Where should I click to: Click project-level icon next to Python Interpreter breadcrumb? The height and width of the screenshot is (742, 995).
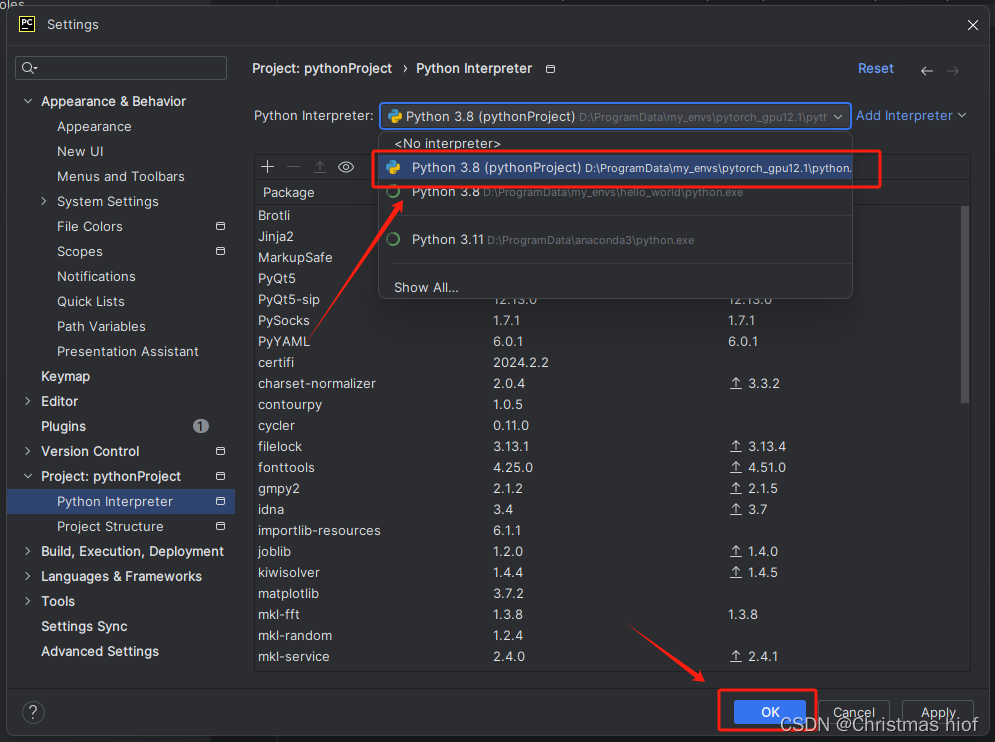(x=550, y=69)
